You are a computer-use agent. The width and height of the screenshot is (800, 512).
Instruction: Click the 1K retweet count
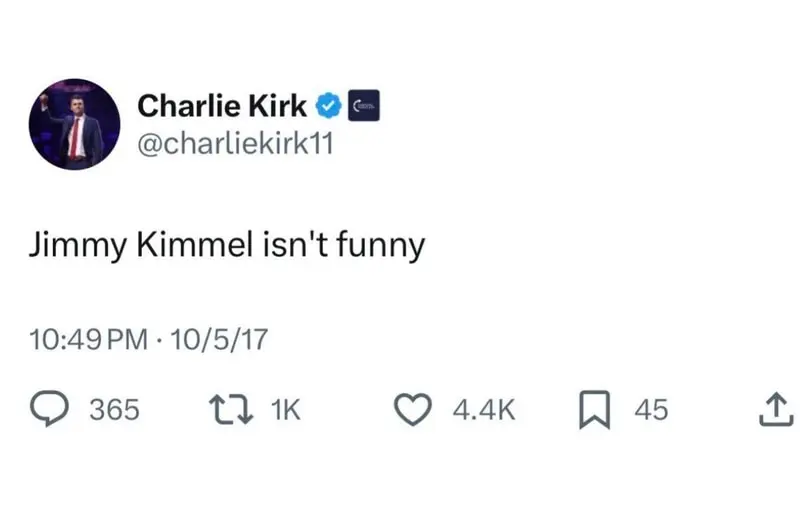[285, 409]
